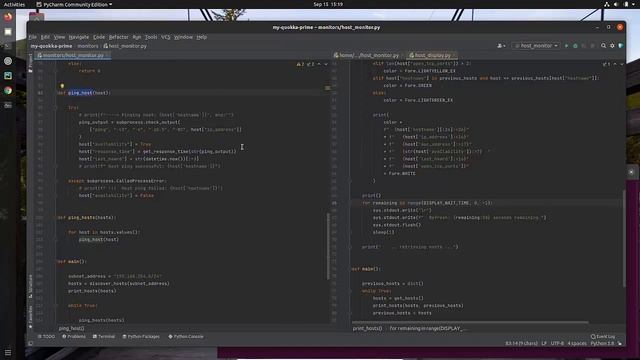640x360 pixels.
Task: Open the Structure tool window stripe
Action: [x=30, y=286]
